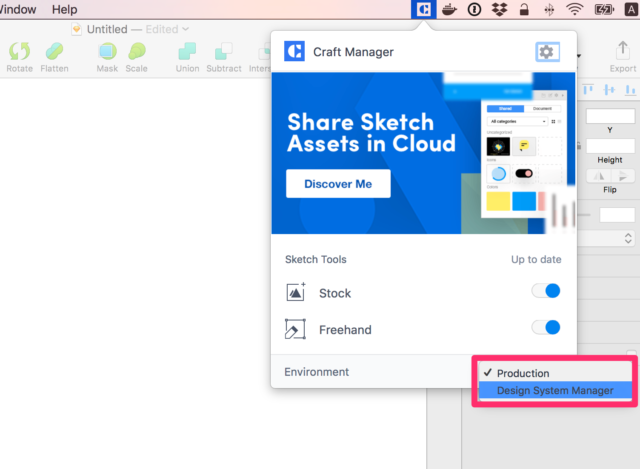Image resolution: width=640 pixels, height=469 pixels.
Task: Click the align vertical centers icon
Action: point(609,89)
